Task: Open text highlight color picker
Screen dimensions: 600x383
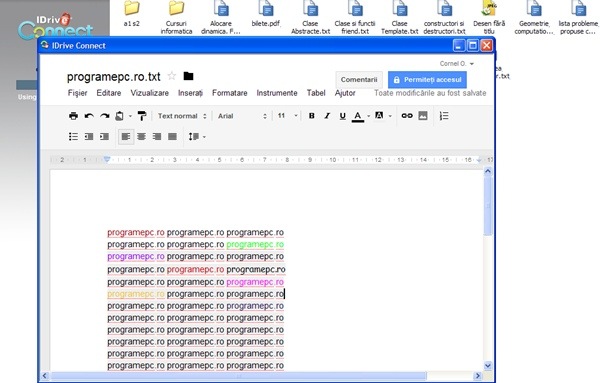Action: pos(379,116)
